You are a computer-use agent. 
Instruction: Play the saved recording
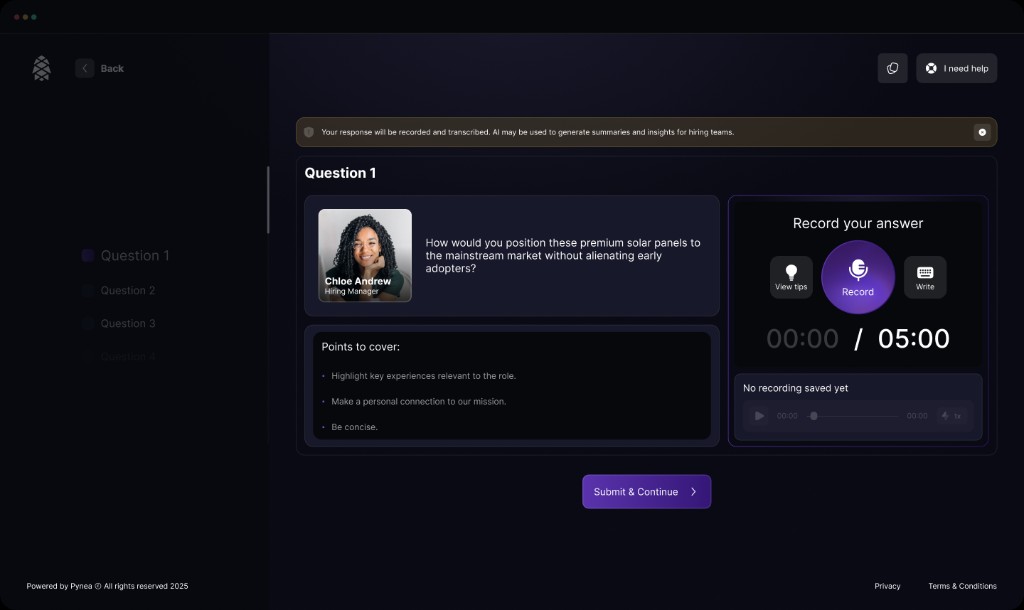pyautogui.click(x=759, y=415)
